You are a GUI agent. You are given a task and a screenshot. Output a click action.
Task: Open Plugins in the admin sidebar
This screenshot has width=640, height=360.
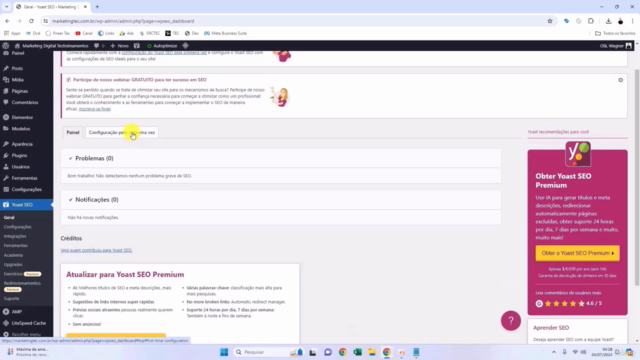tap(19, 156)
